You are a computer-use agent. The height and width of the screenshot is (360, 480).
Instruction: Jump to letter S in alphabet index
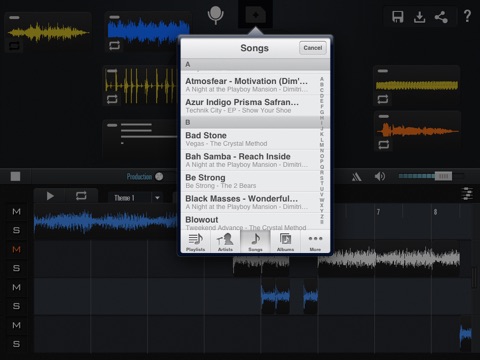pyautogui.click(x=322, y=178)
